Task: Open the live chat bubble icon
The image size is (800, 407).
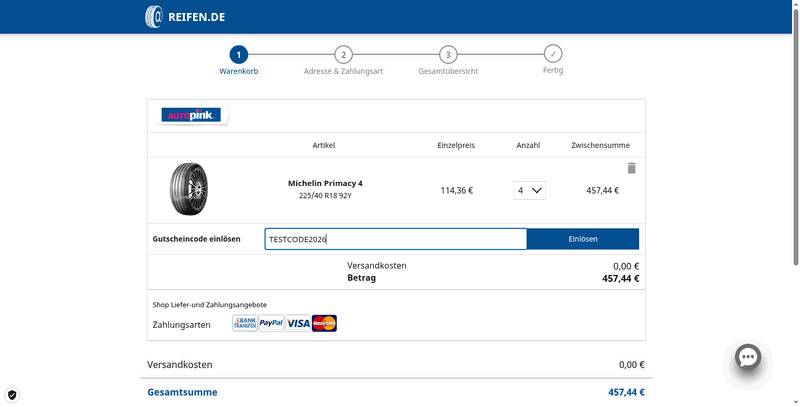Action: (x=748, y=357)
